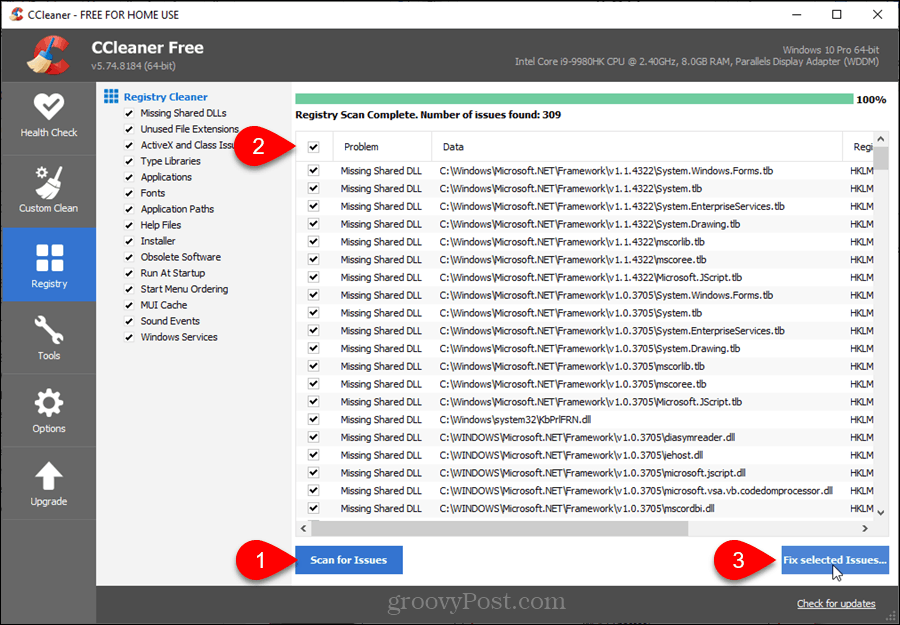The height and width of the screenshot is (625, 900).
Task: Select the microsoft.jscript.dll path text
Action: 592,473
